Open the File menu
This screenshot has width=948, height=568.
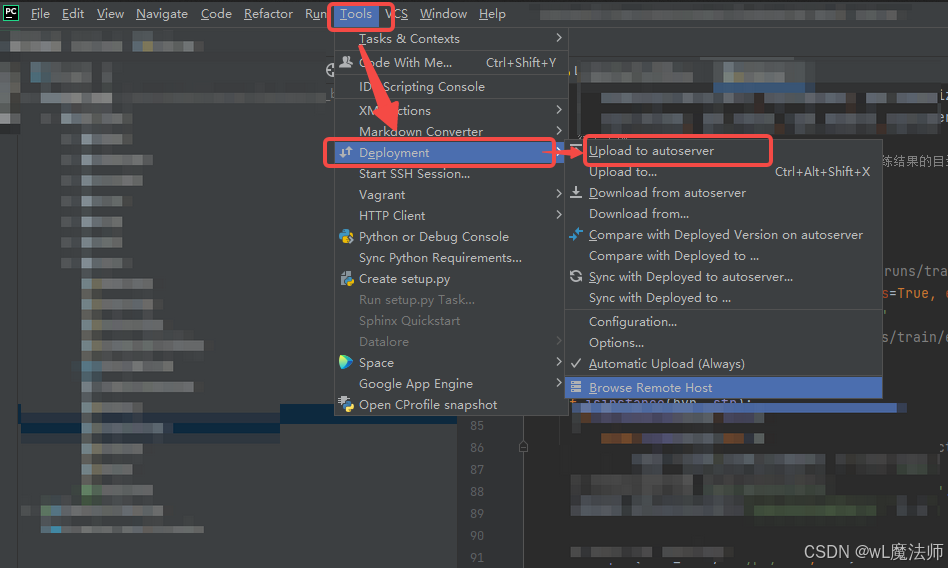(x=40, y=13)
